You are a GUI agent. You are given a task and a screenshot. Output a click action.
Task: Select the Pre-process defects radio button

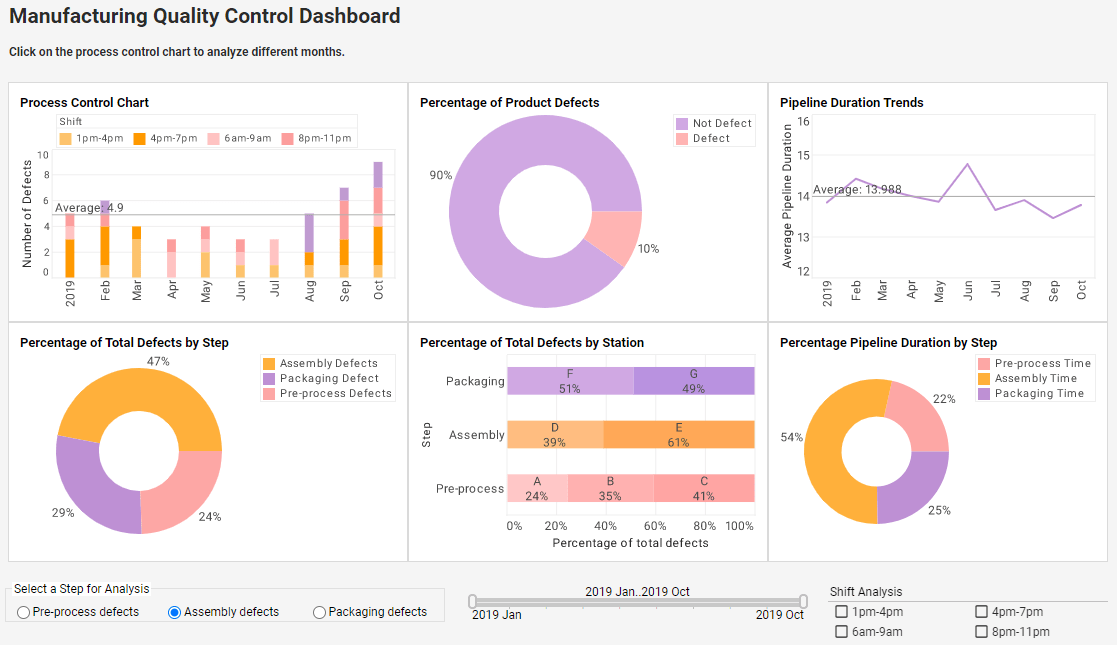[22, 612]
